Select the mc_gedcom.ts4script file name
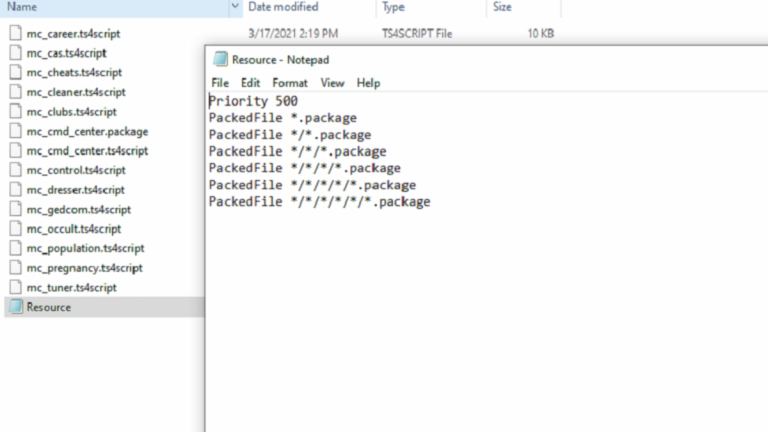Viewport: 768px width, 432px height. tap(78, 210)
